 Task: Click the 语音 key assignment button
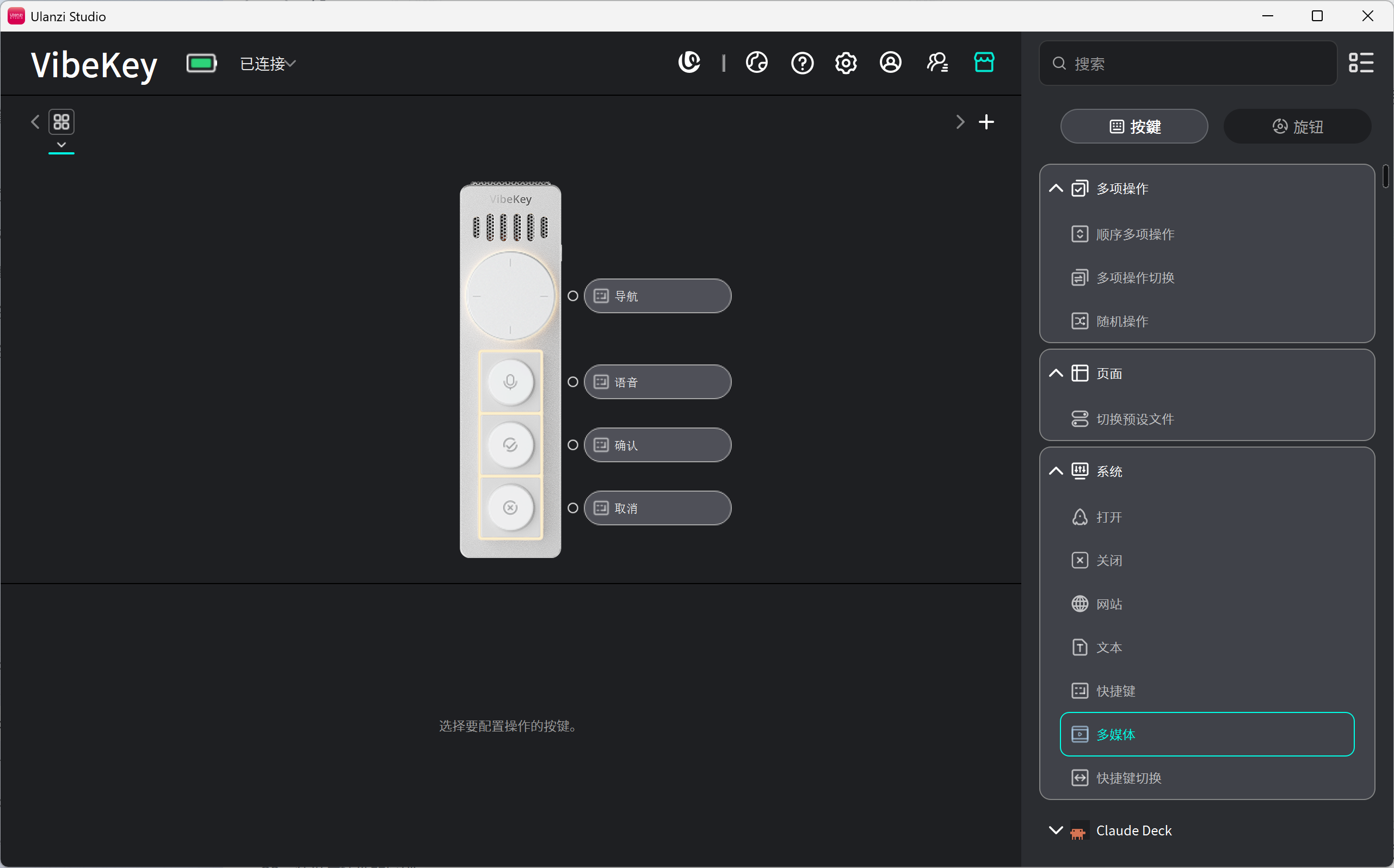point(658,382)
